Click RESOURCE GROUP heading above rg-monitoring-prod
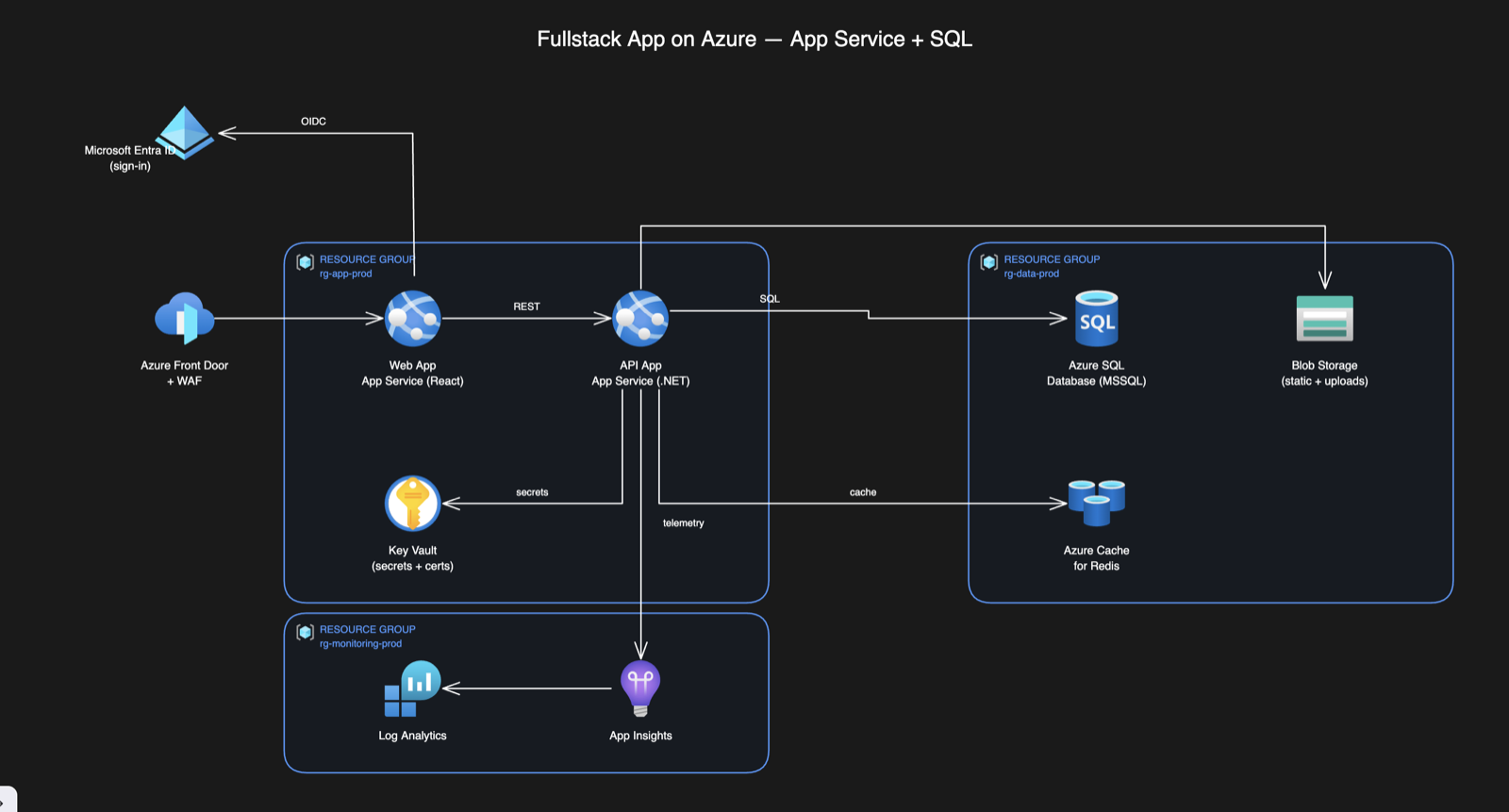 click(x=367, y=629)
